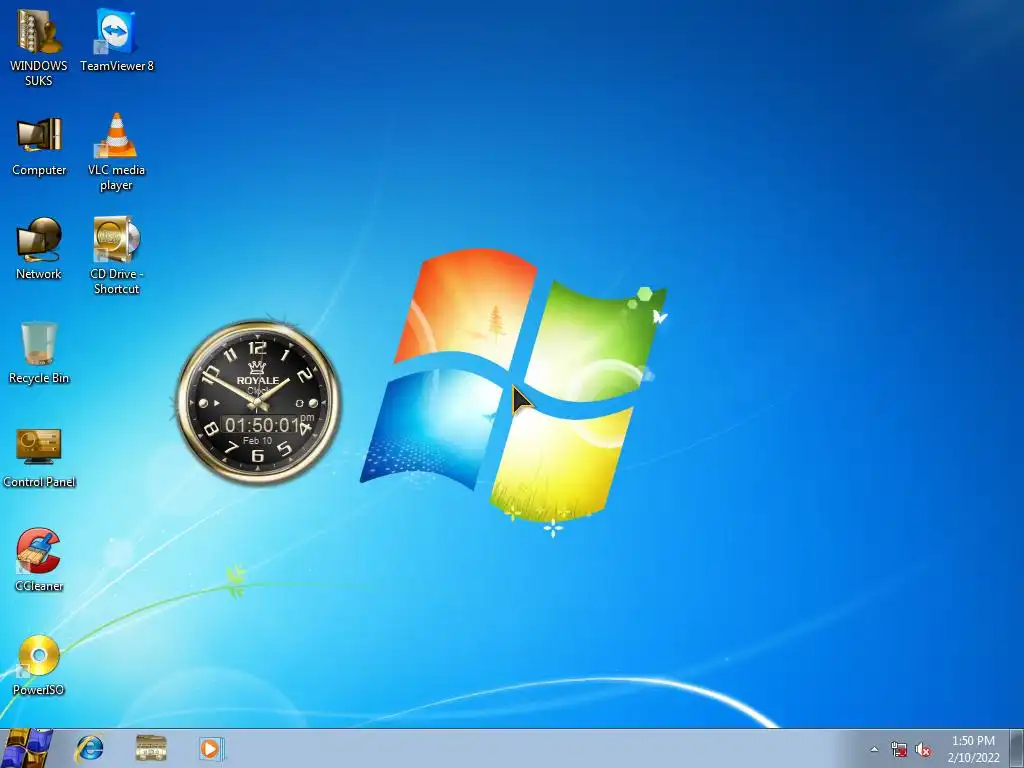
Task: Select the Control Panel desktop icon
Action: coord(39,457)
